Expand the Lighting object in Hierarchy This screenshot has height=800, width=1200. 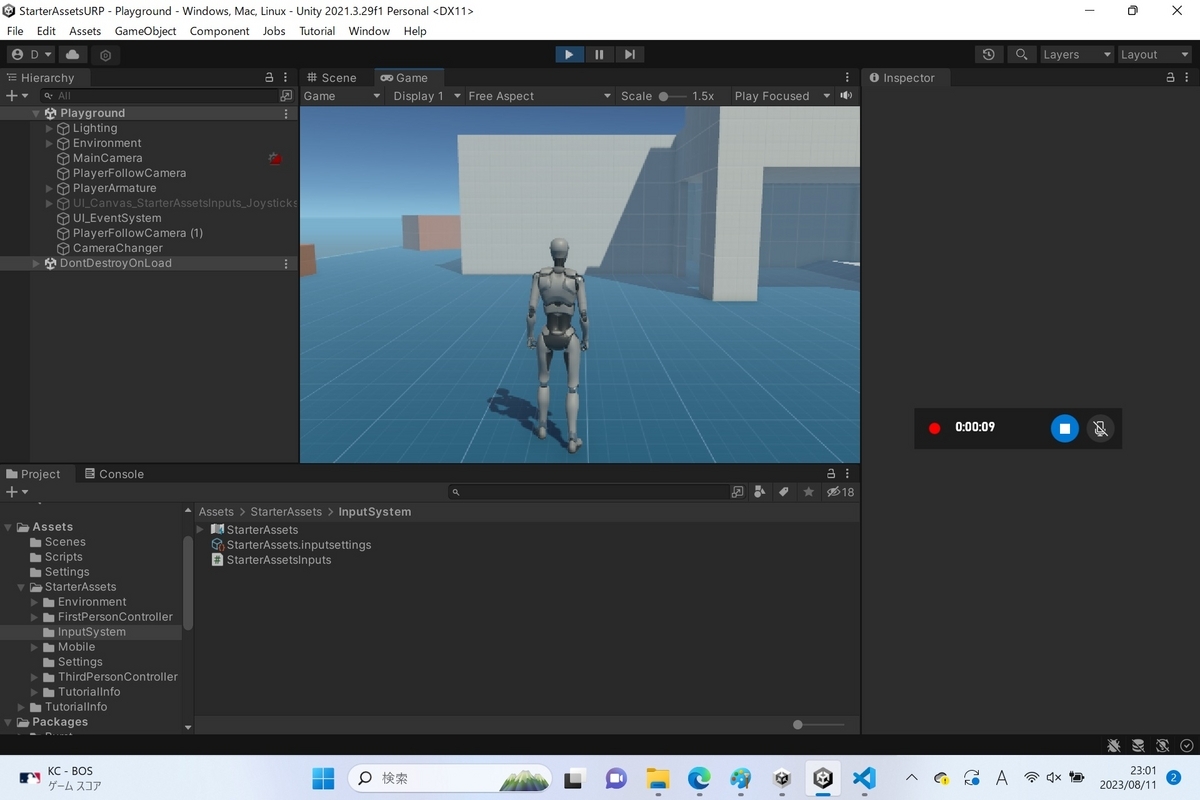49,128
